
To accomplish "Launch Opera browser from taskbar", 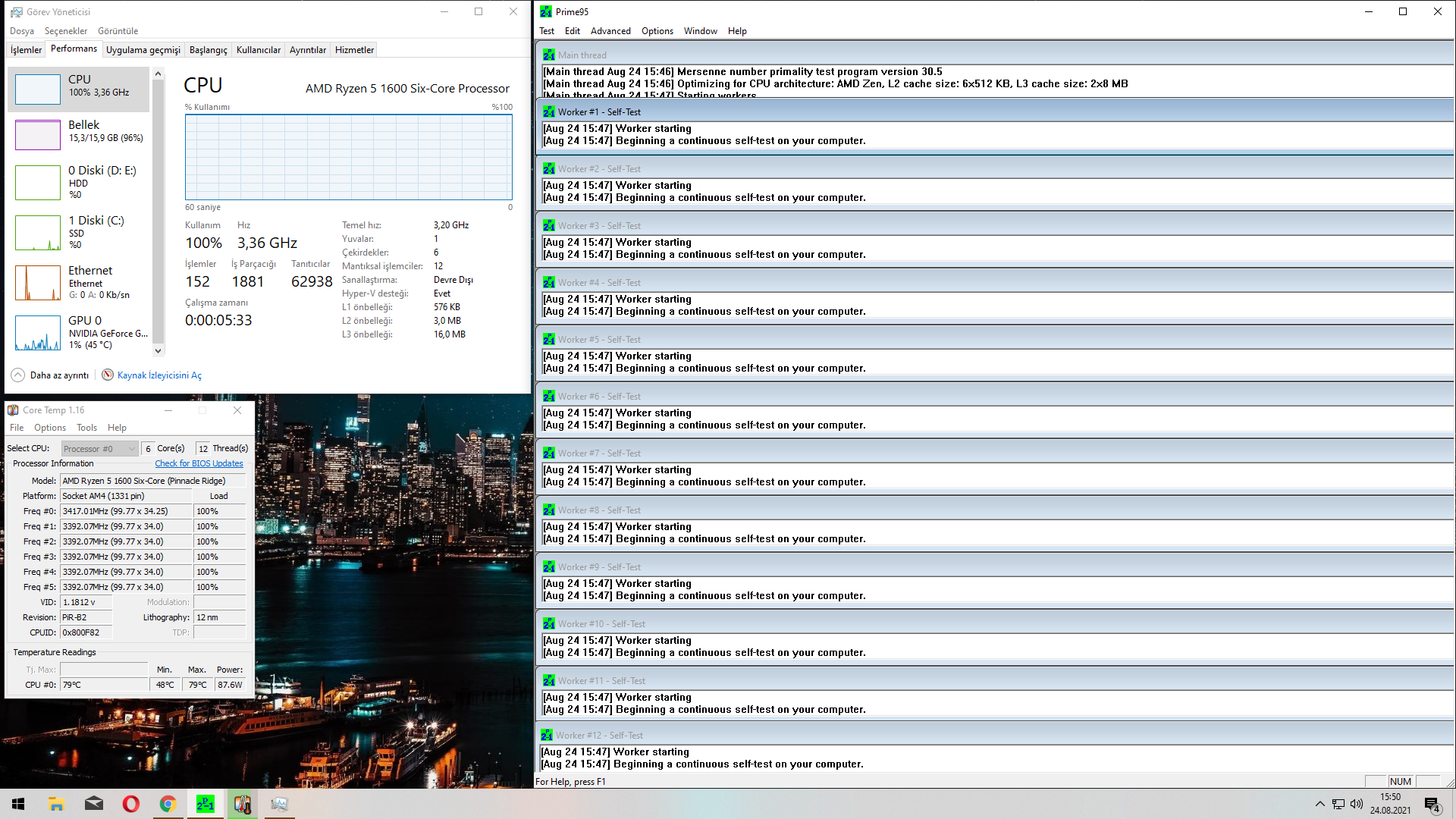I will (130, 804).
